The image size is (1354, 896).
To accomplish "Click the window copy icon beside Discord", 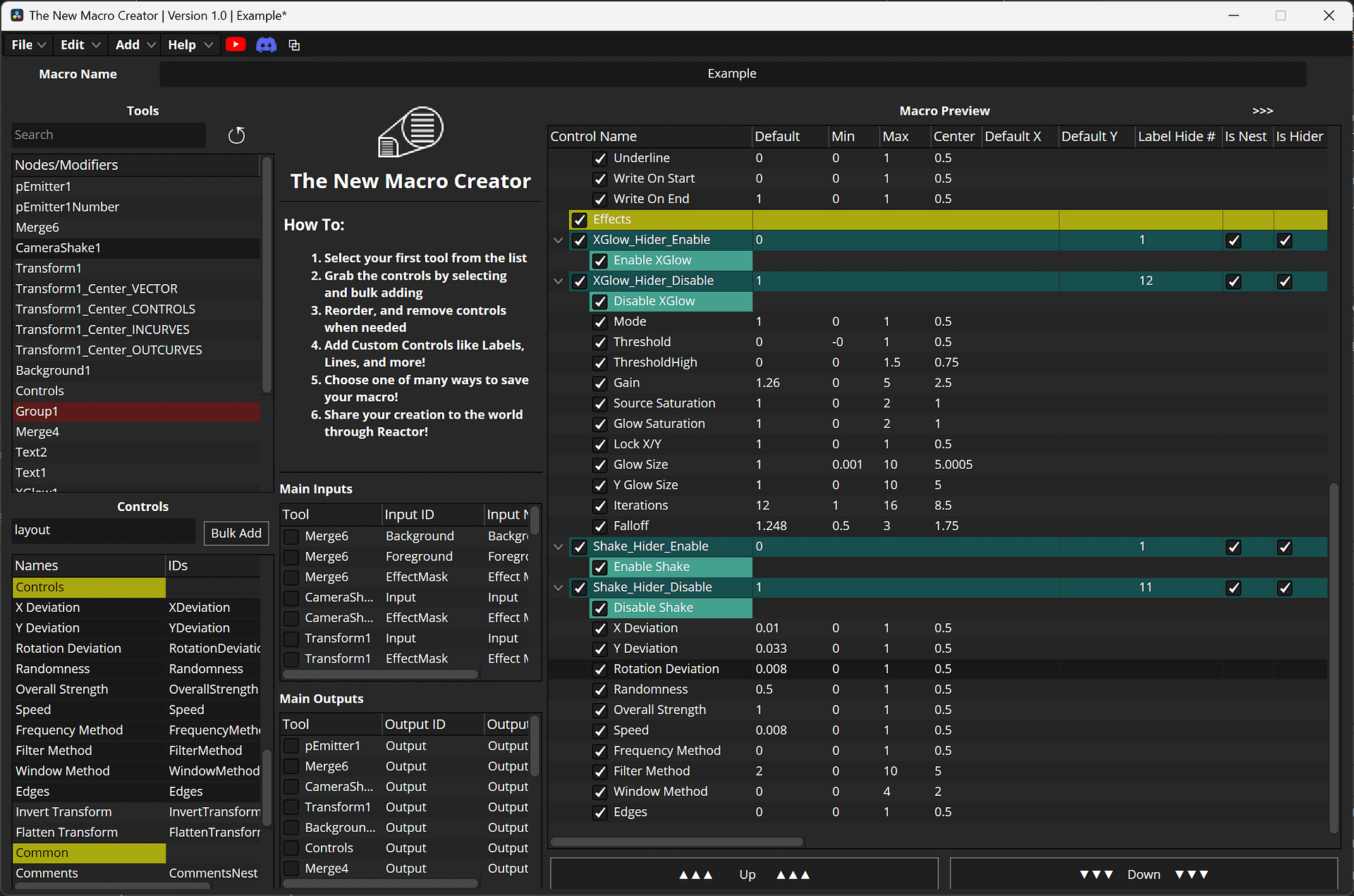I will click(x=294, y=45).
